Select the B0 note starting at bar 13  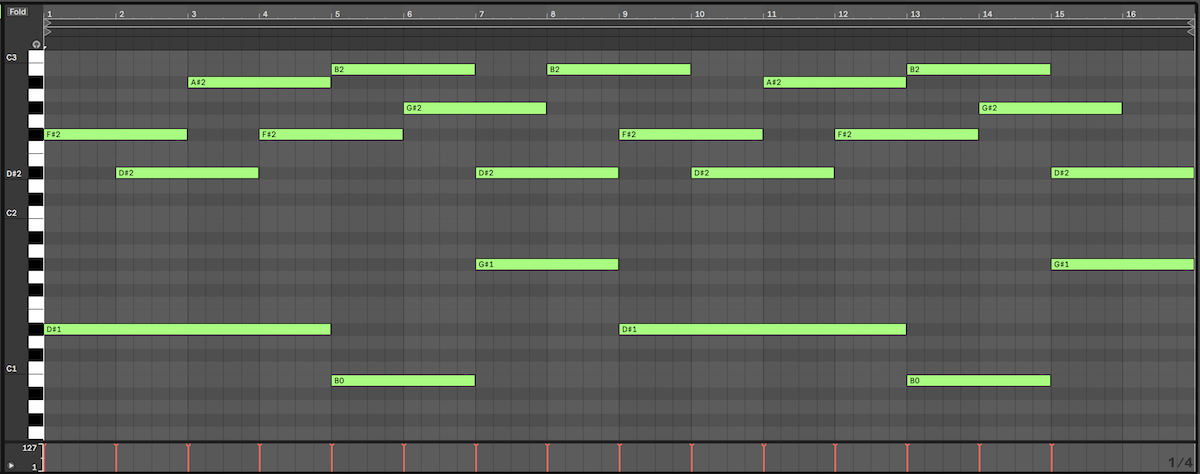pos(979,381)
